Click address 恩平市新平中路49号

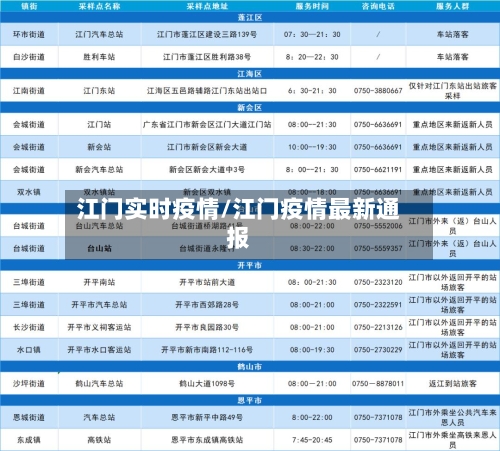(207, 417)
